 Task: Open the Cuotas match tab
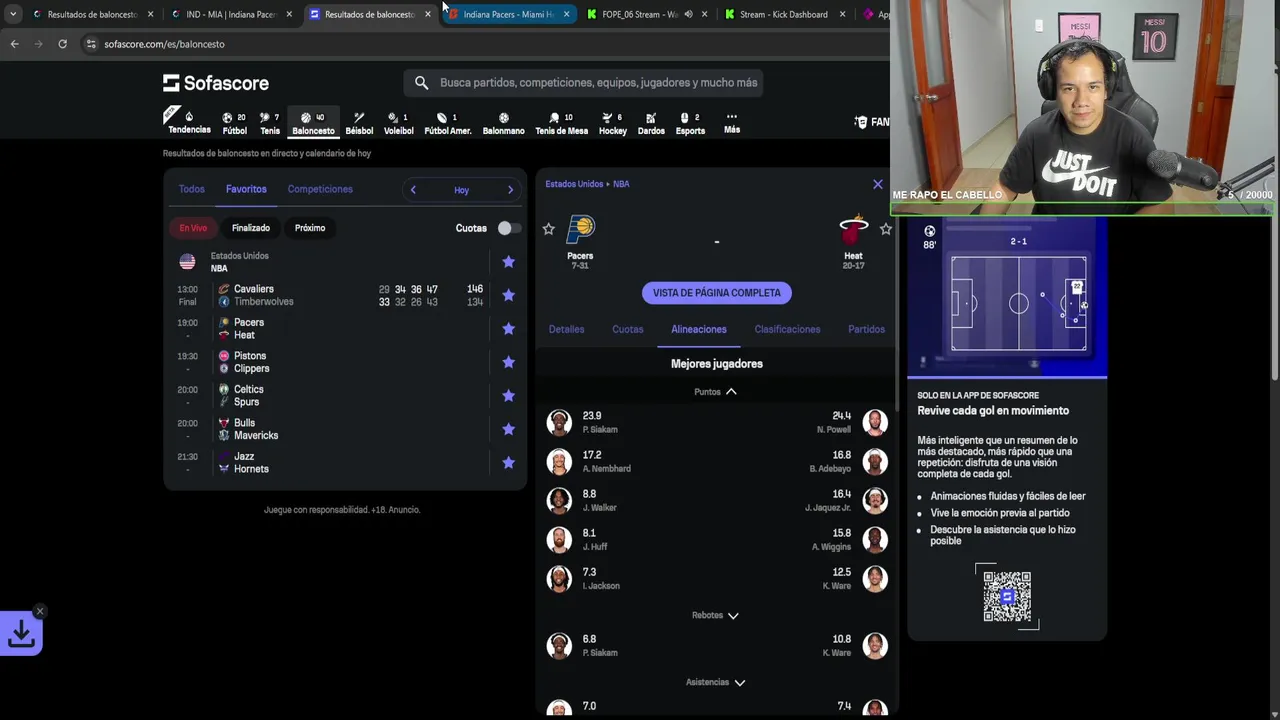coord(628,329)
